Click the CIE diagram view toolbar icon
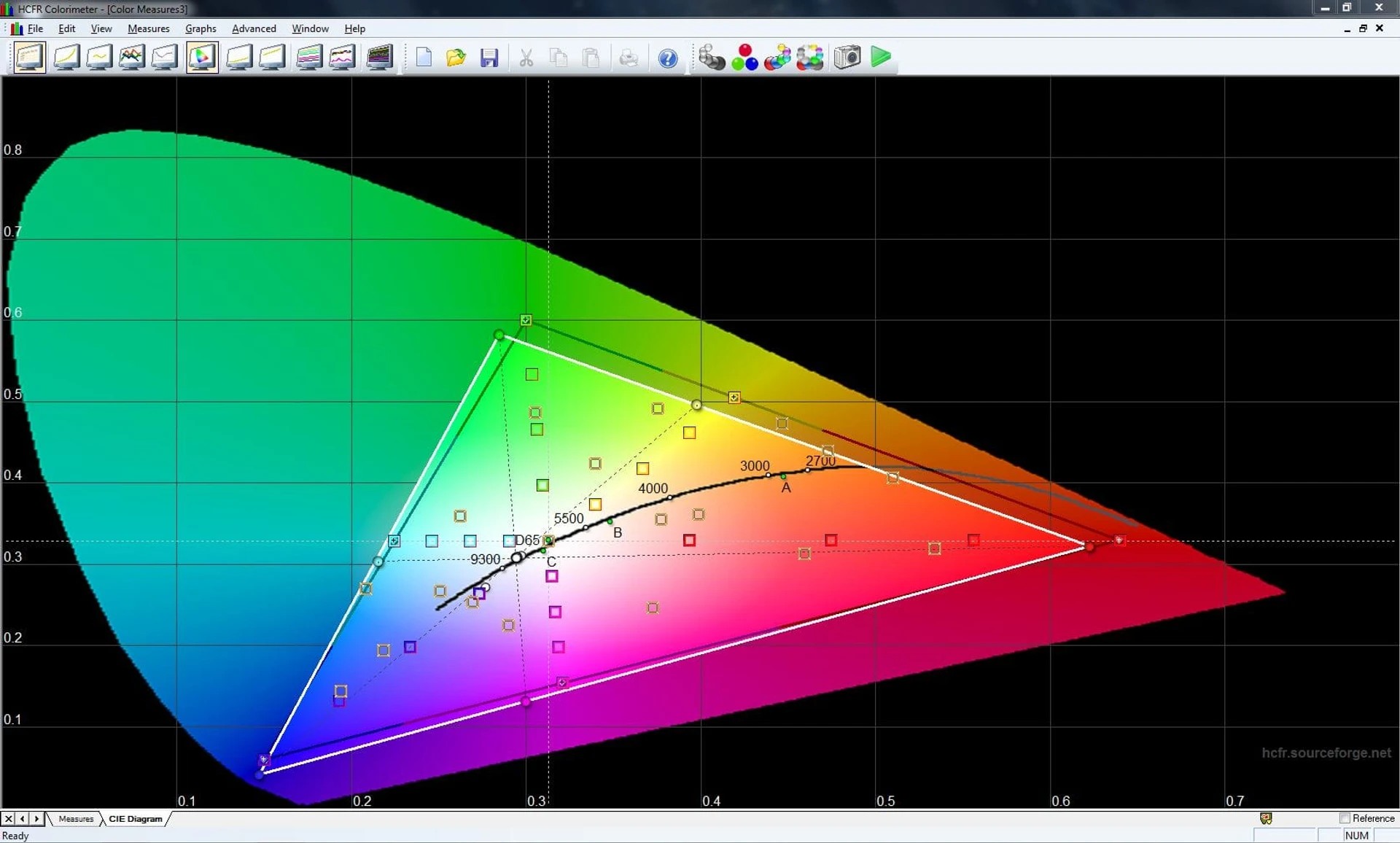The image size is (1400, 843). pos(202,57)
